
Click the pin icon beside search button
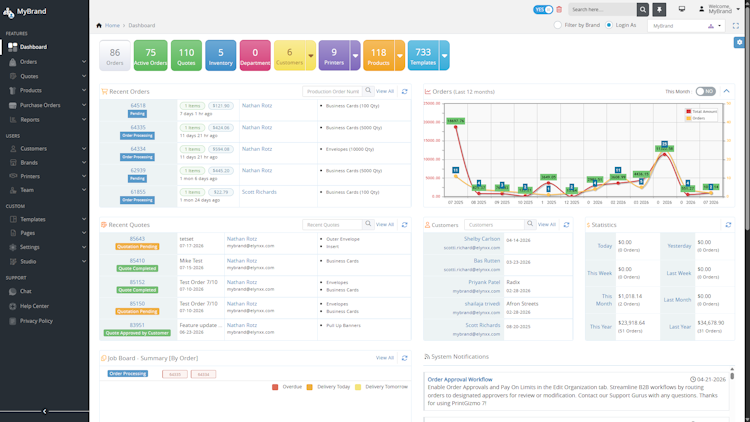coord(659,10)
